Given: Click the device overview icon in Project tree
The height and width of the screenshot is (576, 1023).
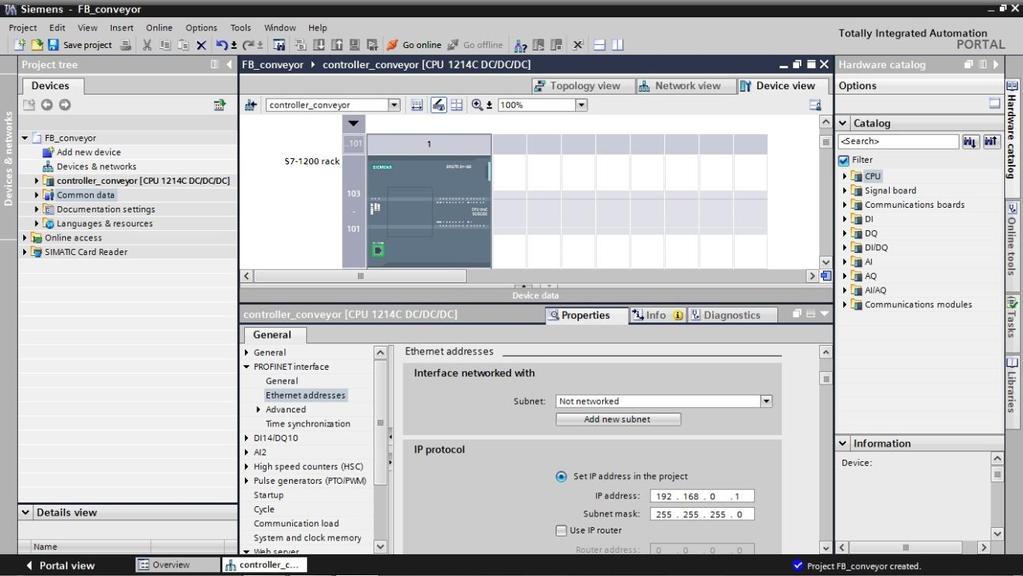Looking at the screenshot, I should pos(219,105).
